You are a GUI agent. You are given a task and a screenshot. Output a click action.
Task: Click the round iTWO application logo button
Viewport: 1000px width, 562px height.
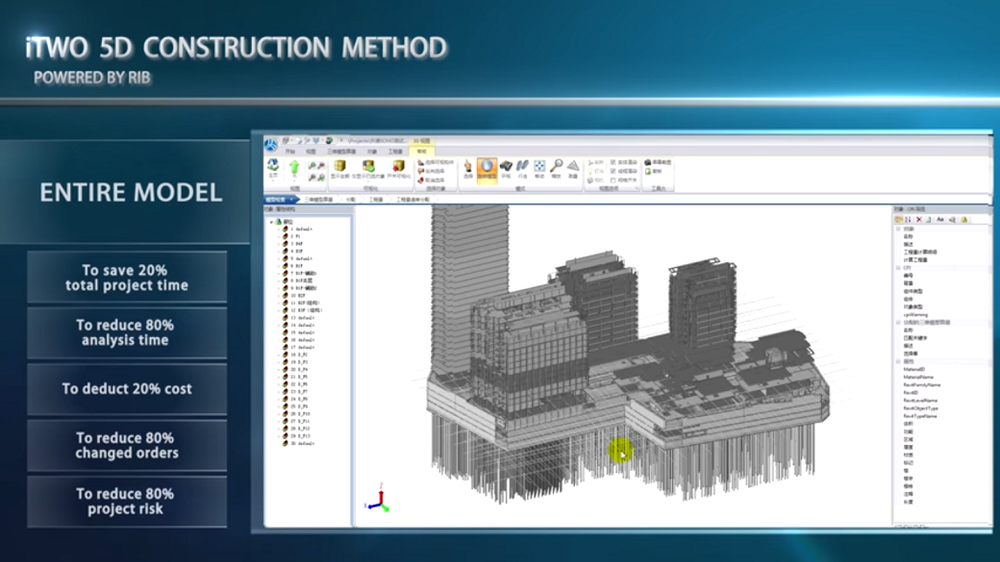click(271, 145)
